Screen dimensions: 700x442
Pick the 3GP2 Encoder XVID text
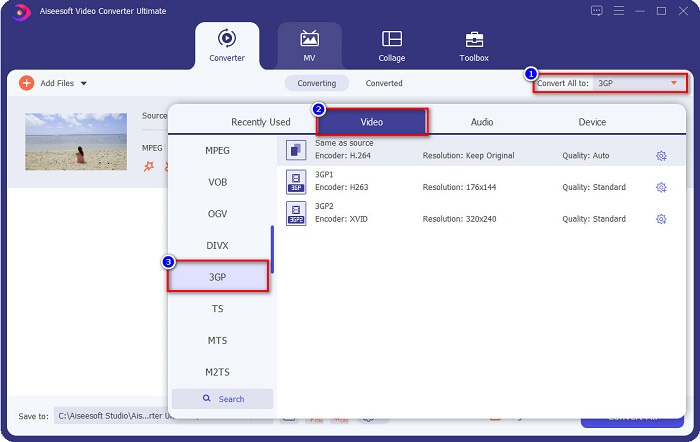[x=341, y=219]
